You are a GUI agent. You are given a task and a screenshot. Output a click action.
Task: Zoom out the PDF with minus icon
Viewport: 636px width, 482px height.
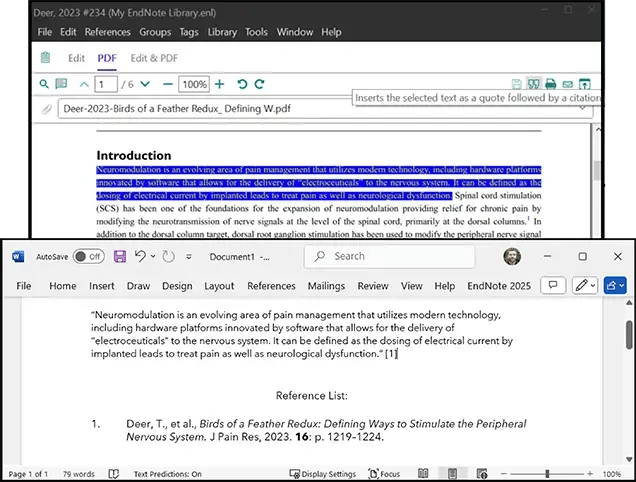click(168, 84)
